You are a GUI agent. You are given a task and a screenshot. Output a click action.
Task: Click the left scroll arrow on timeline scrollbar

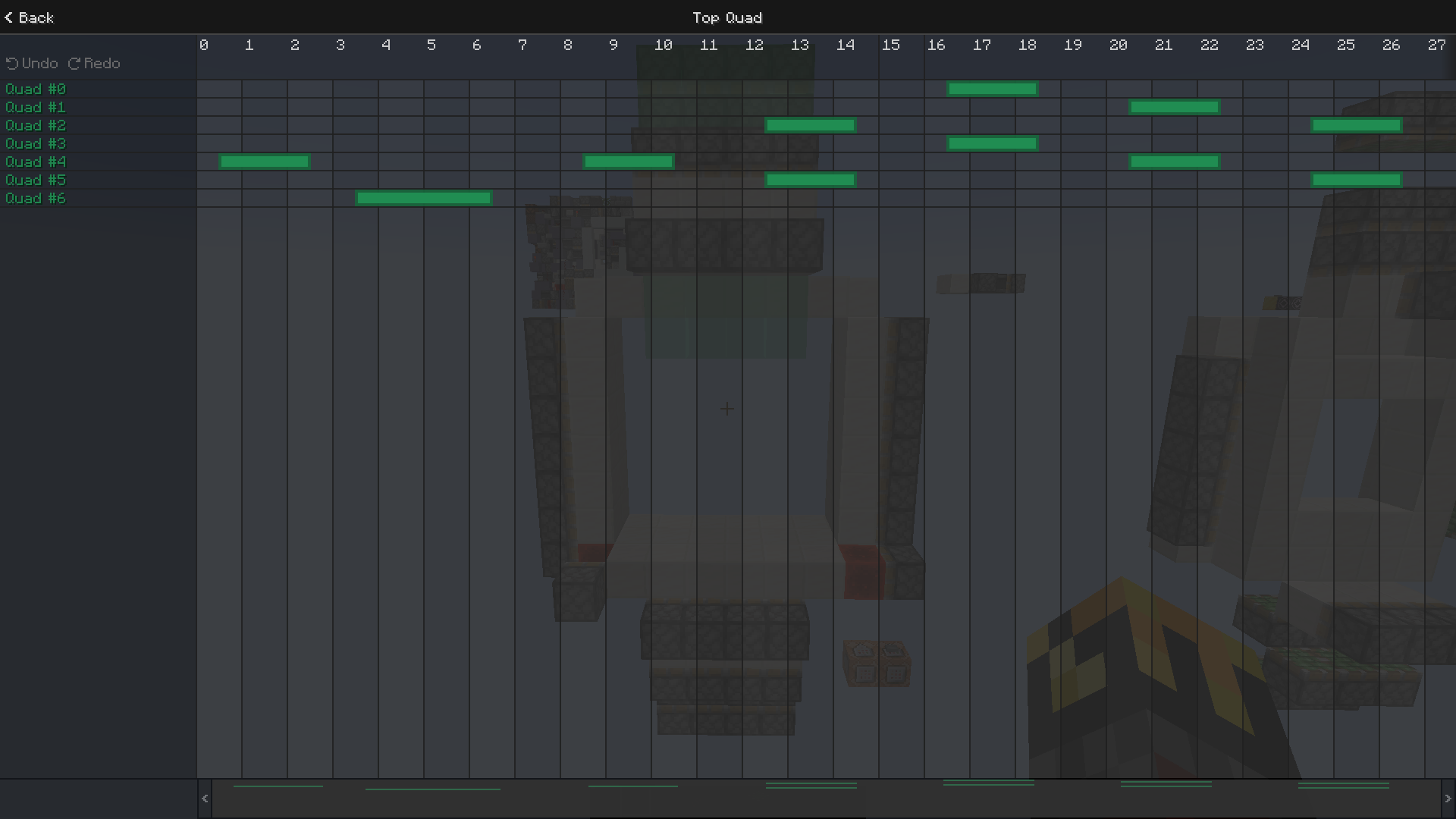205,799
